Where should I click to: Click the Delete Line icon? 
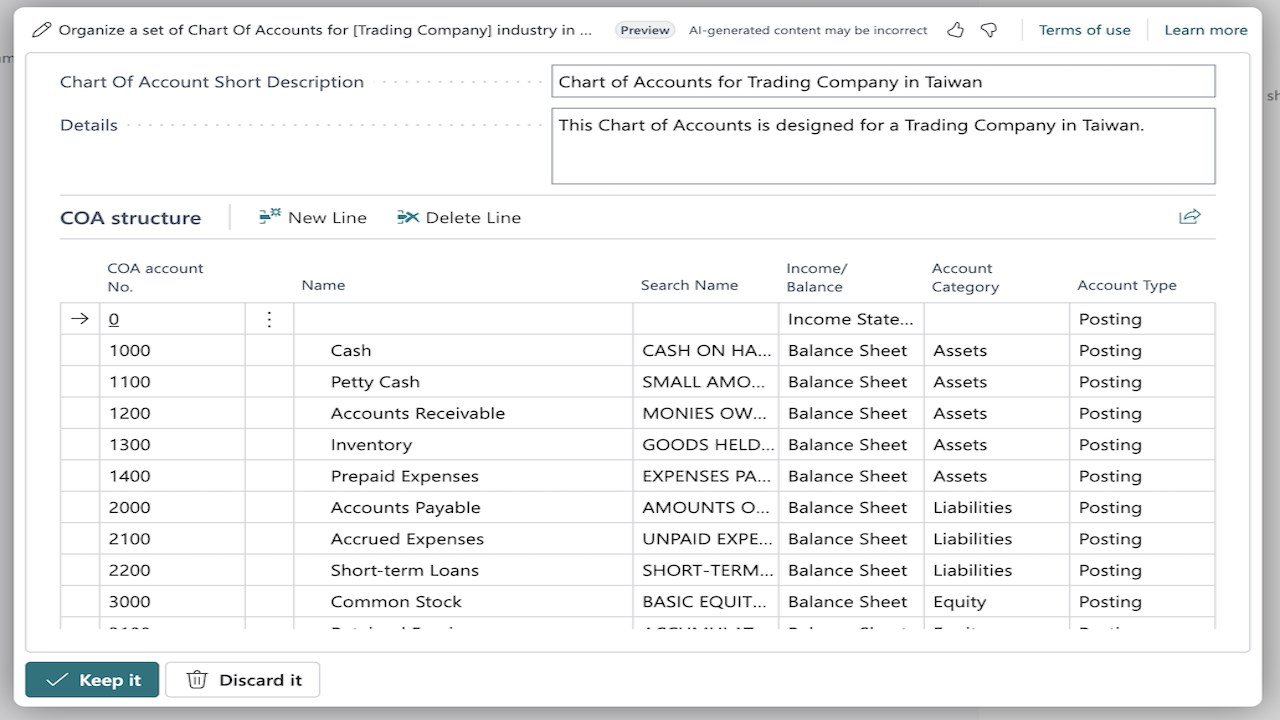pos(408,217)
